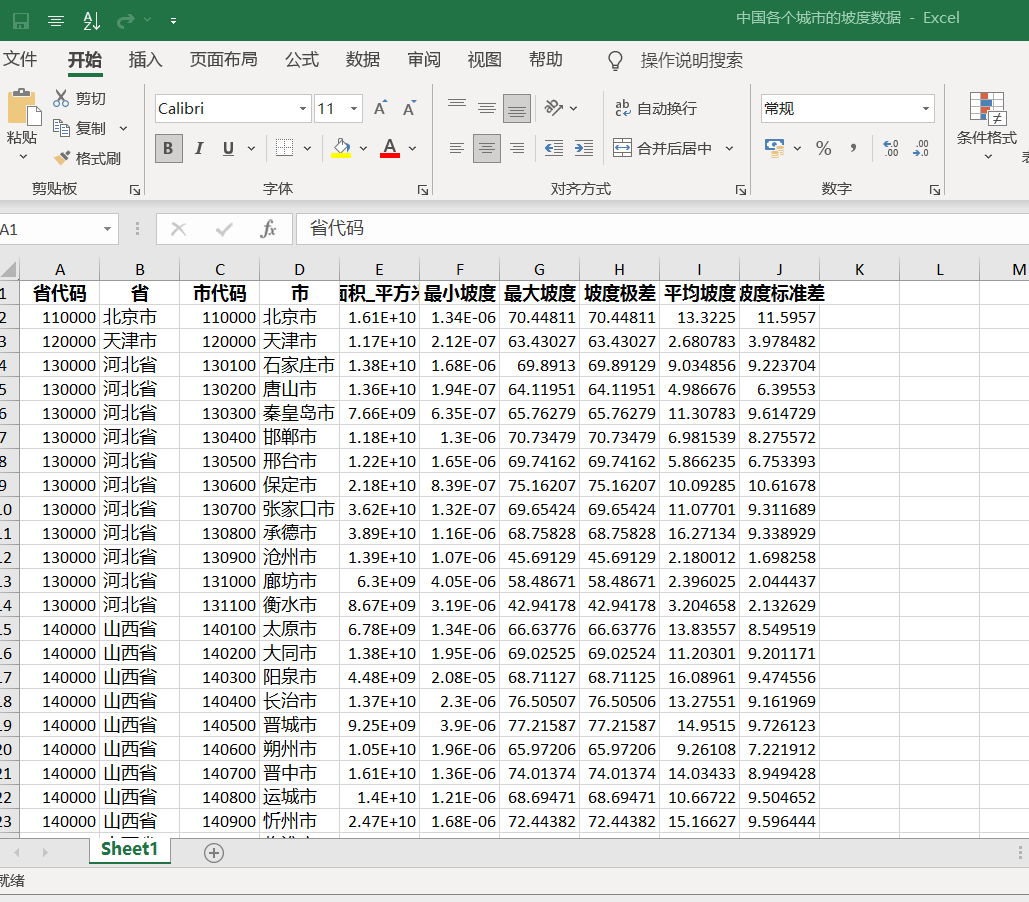Toggle Wrap Text (自动换行)

655,108
